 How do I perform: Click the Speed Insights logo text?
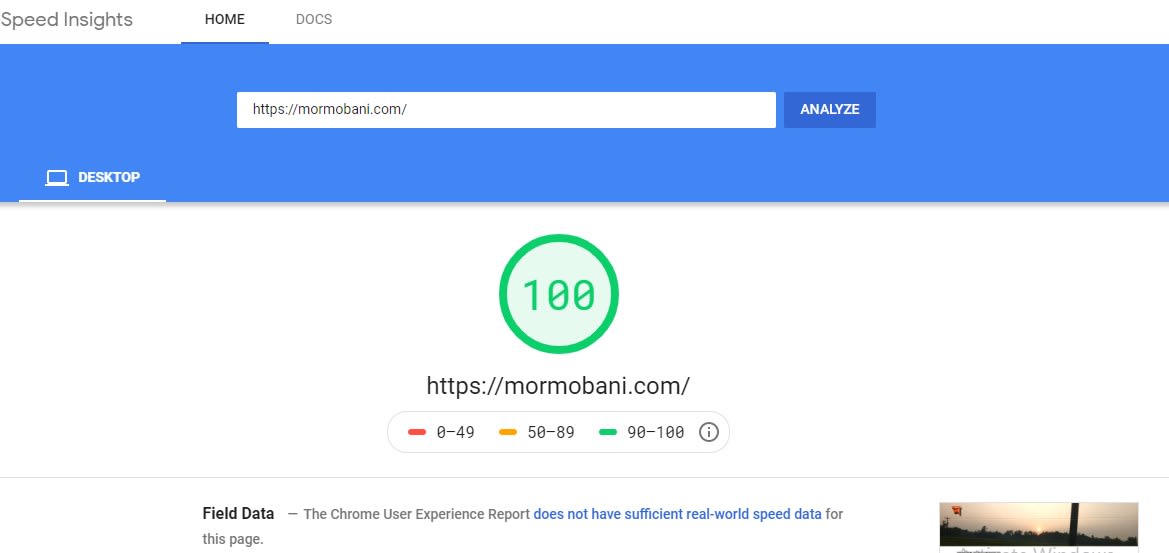[x=67, y=20]
